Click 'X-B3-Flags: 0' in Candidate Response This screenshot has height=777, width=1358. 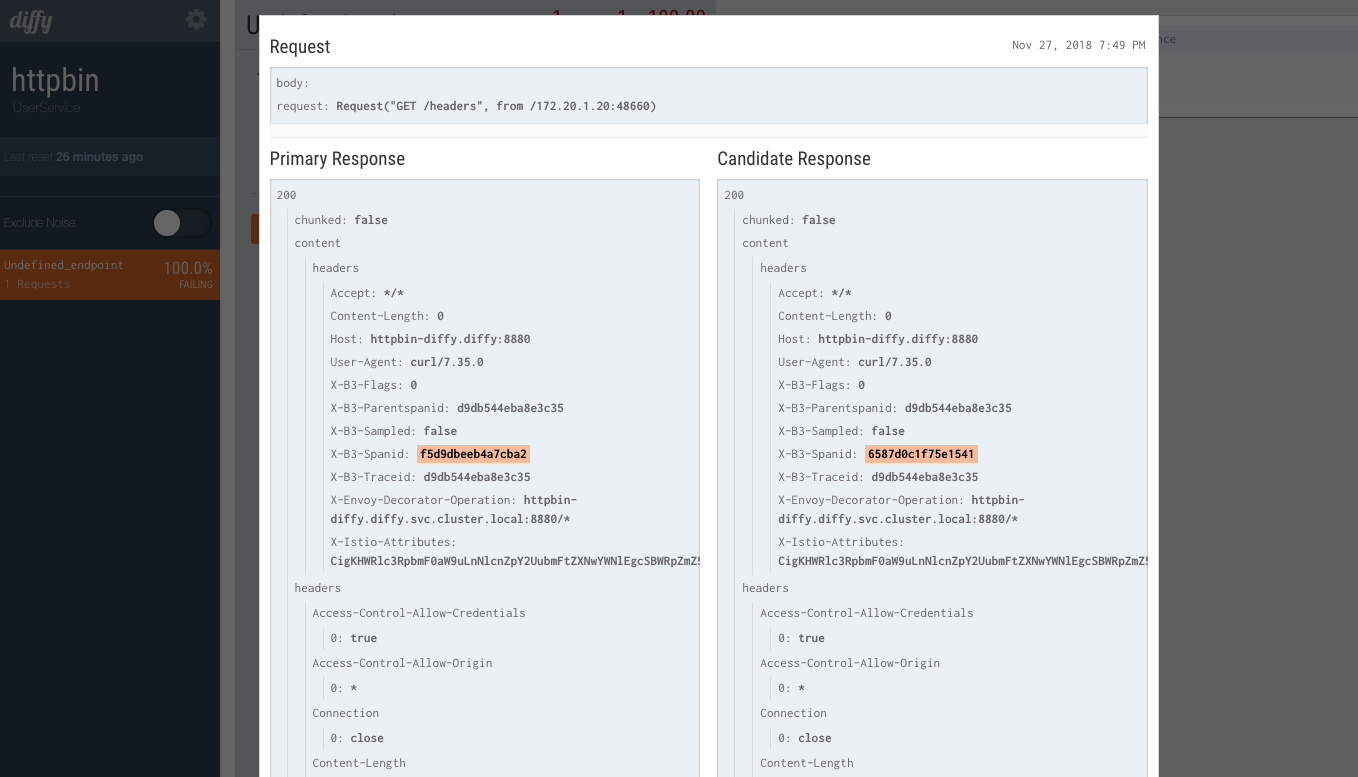pyautogui.click(x=822, y=385)
